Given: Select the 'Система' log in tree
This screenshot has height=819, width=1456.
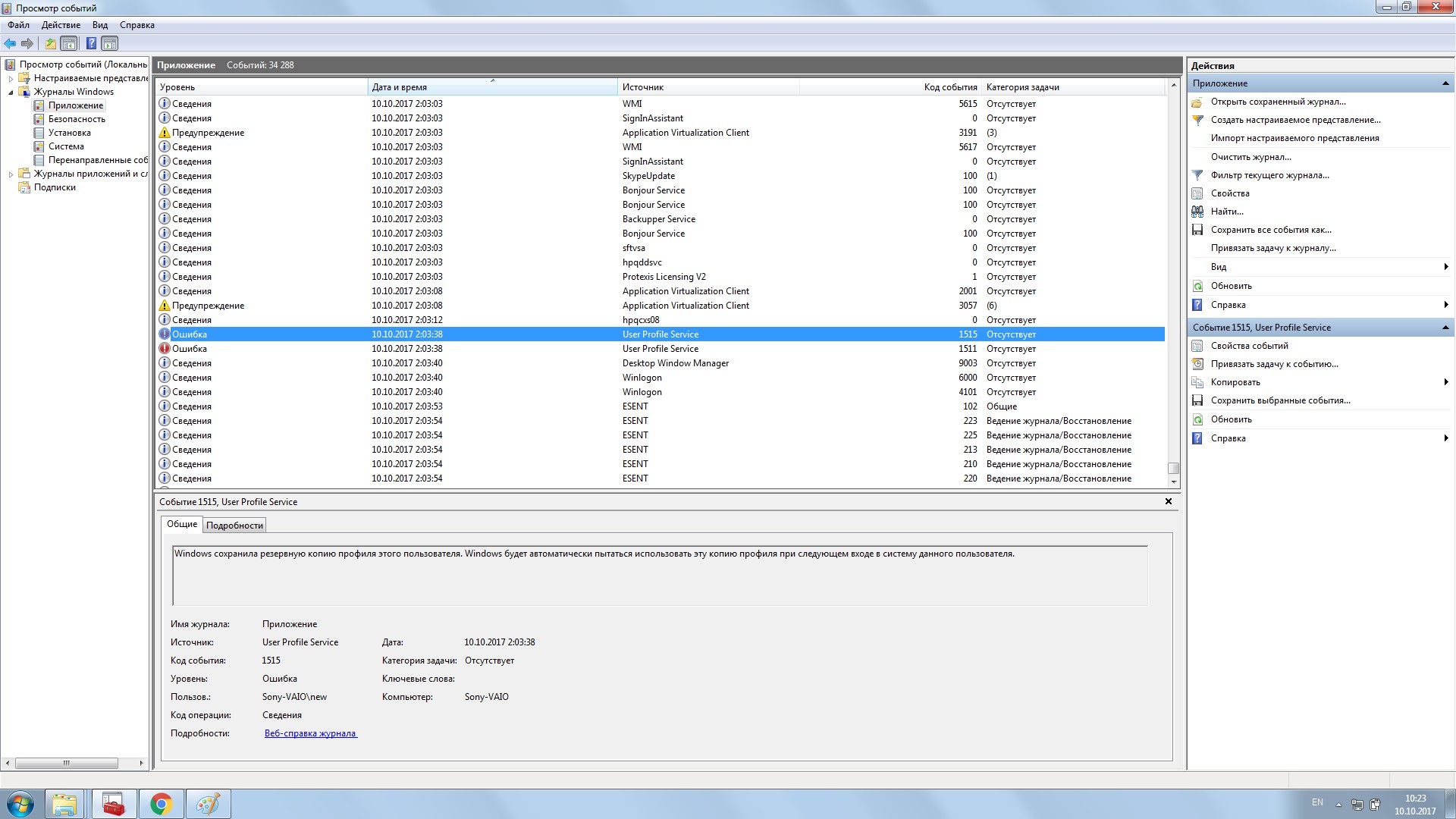Looking at the screenshot, I should pos(66,146).
